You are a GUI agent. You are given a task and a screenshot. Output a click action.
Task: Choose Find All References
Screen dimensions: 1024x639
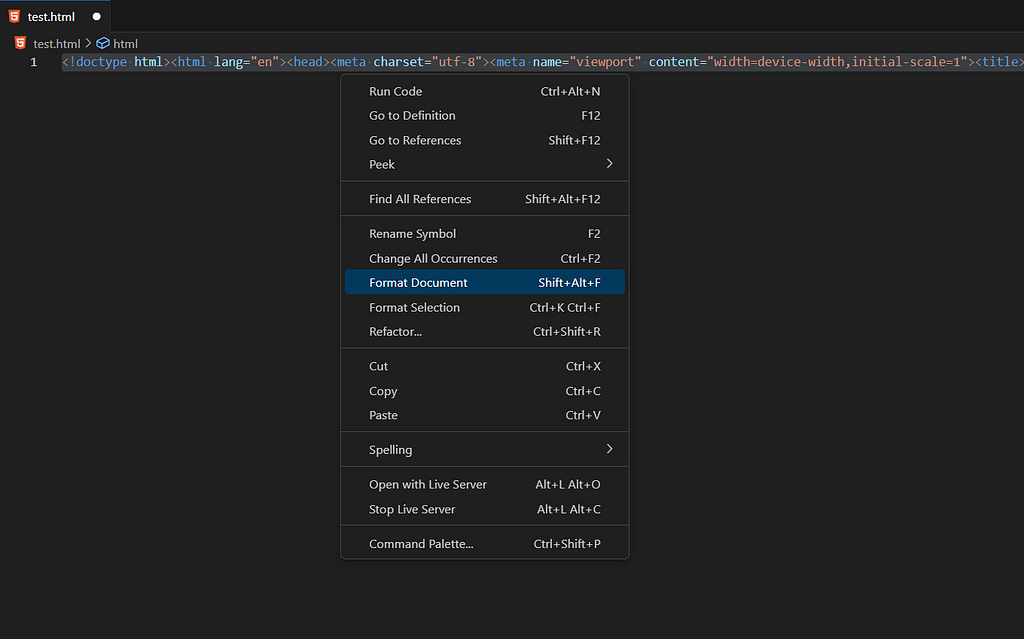tap(485, 199)
